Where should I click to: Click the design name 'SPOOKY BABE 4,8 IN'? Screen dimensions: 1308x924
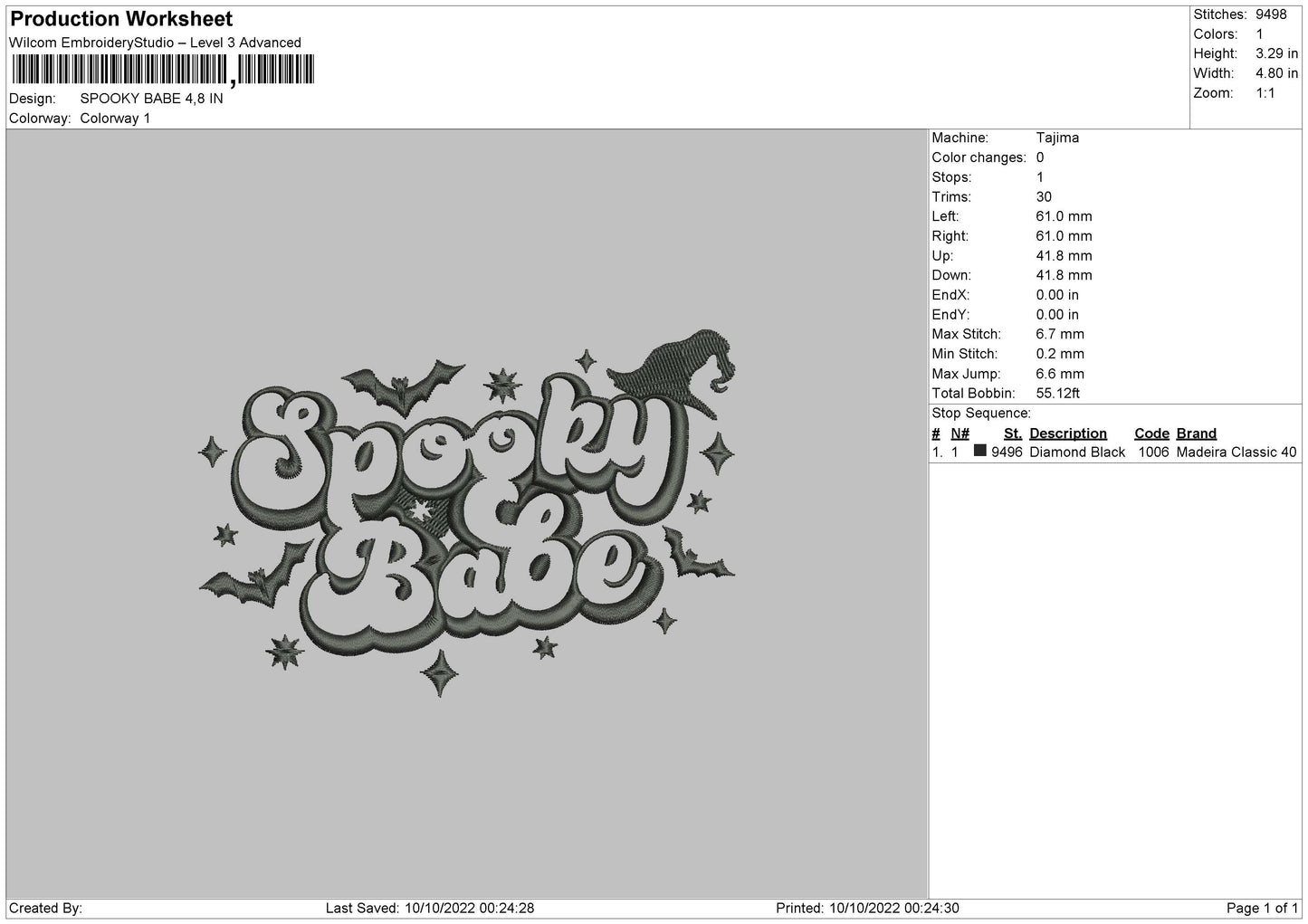(x=151, y=99)
